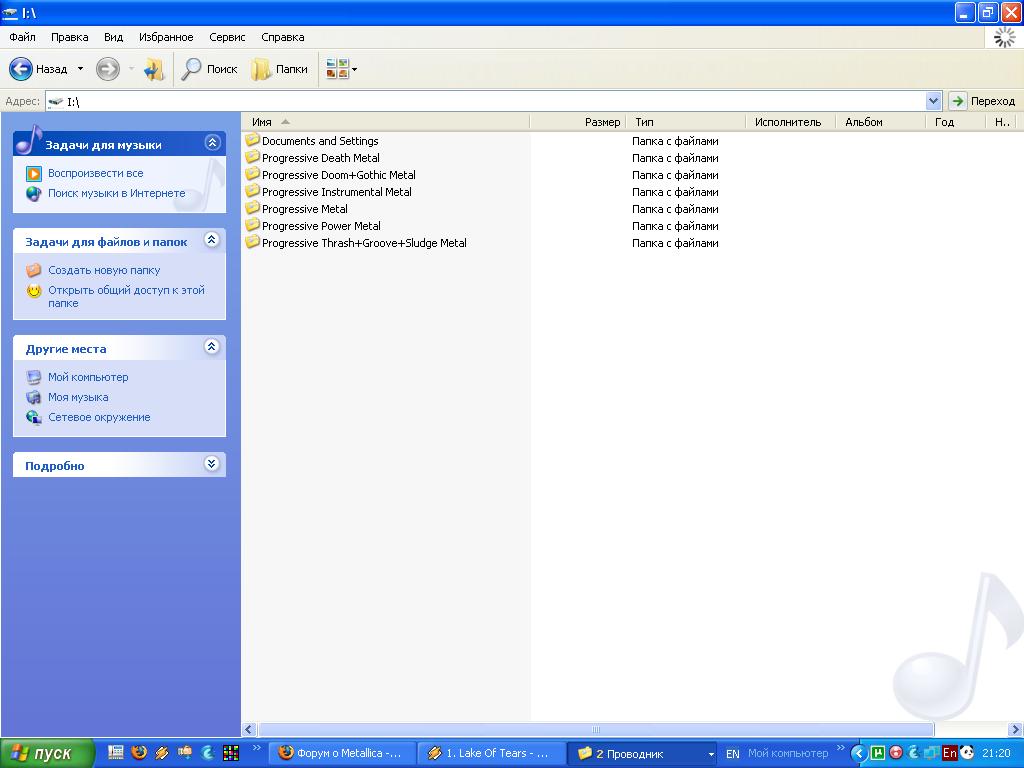Click the Firefox icon in quick launch

pos(139,752)
